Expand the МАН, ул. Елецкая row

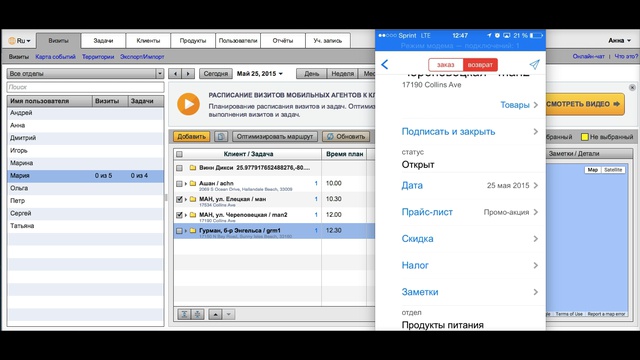[186, 199]
